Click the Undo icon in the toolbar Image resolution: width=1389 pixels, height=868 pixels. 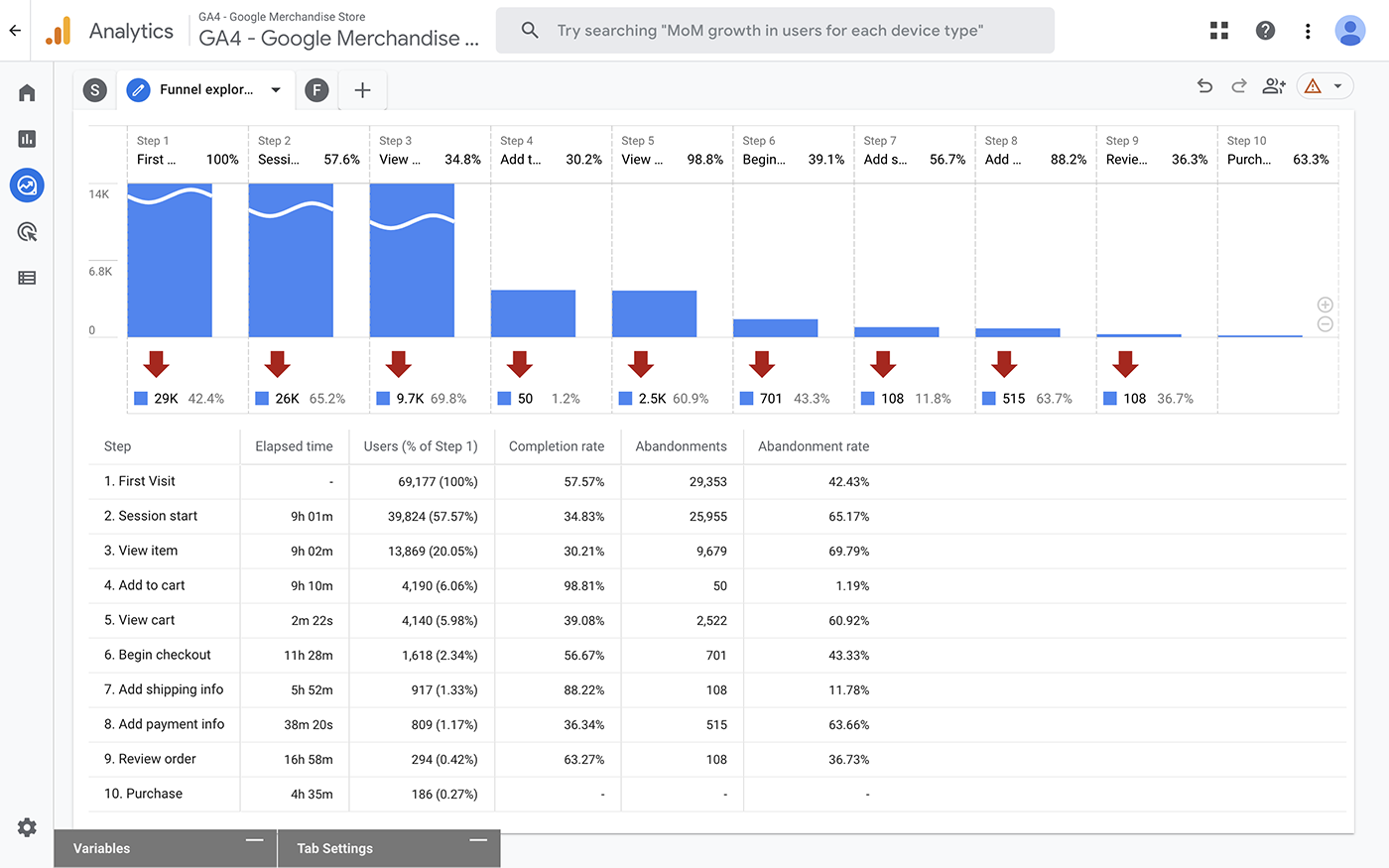coord(1204,86)
